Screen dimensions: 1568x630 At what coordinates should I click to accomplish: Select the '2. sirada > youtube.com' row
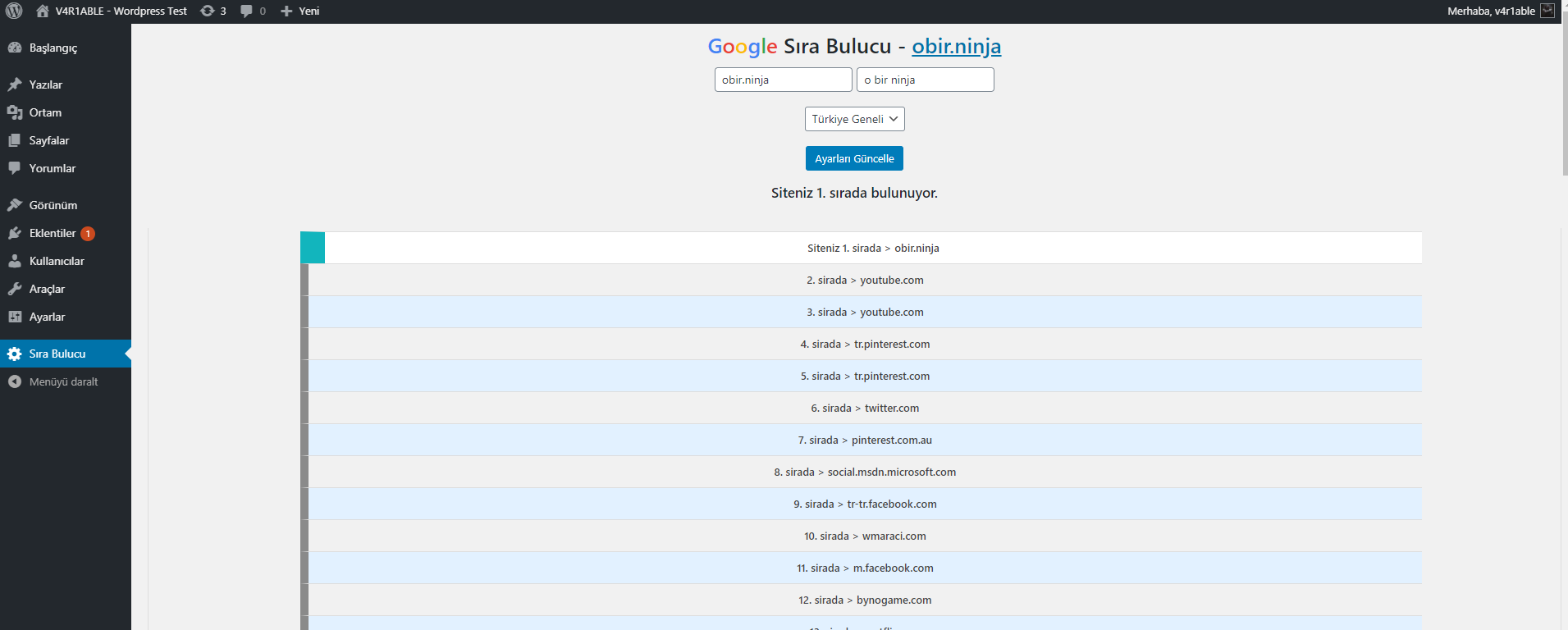[861, 280]
